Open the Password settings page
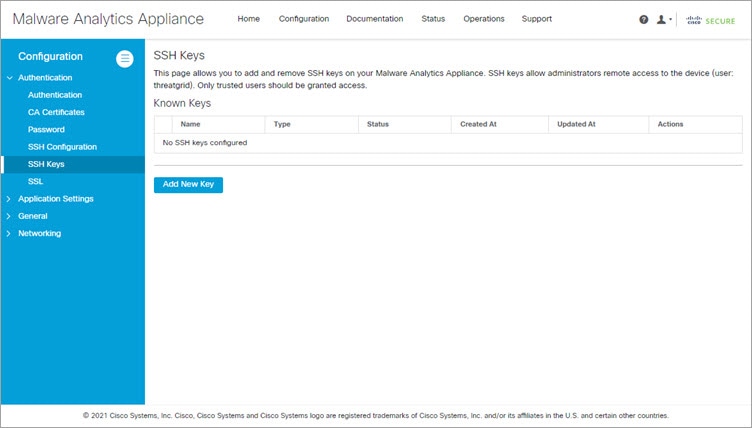Screen dimensions: 752x428 [46, 129]
